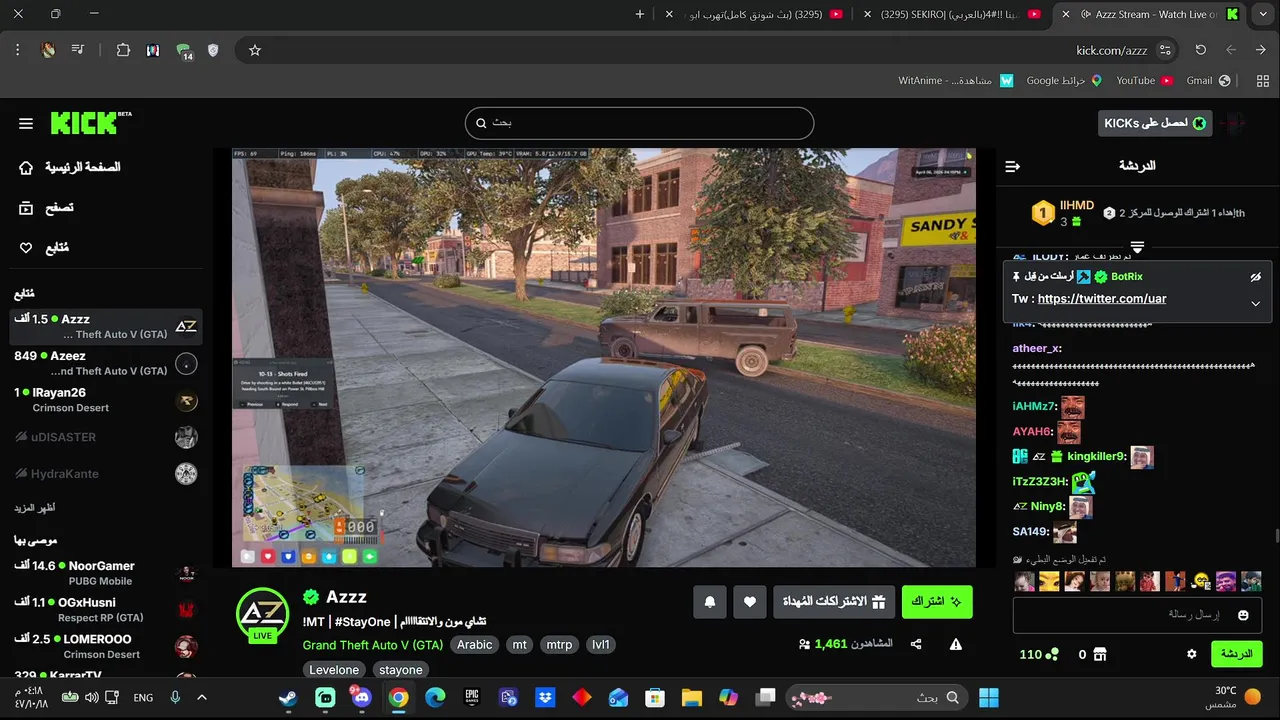This screenshot has width=1280, height=720.
Task: Open the extension with 14 badge
Action: [x=184, y=51]
